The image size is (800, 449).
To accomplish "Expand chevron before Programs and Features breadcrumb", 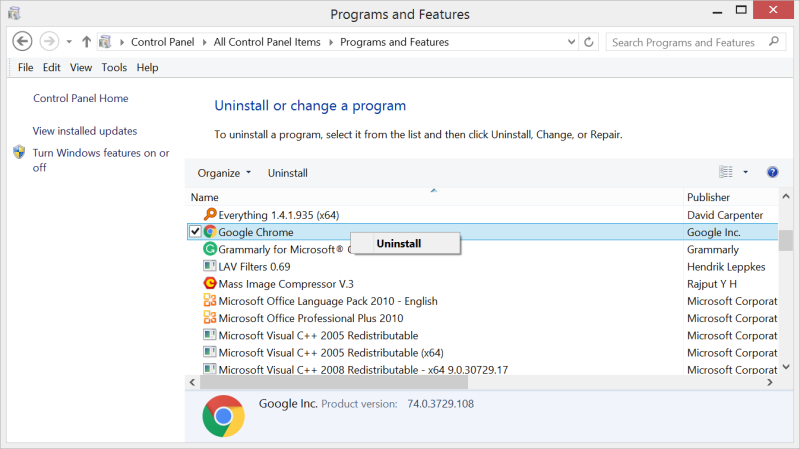I will coord(331,42).
